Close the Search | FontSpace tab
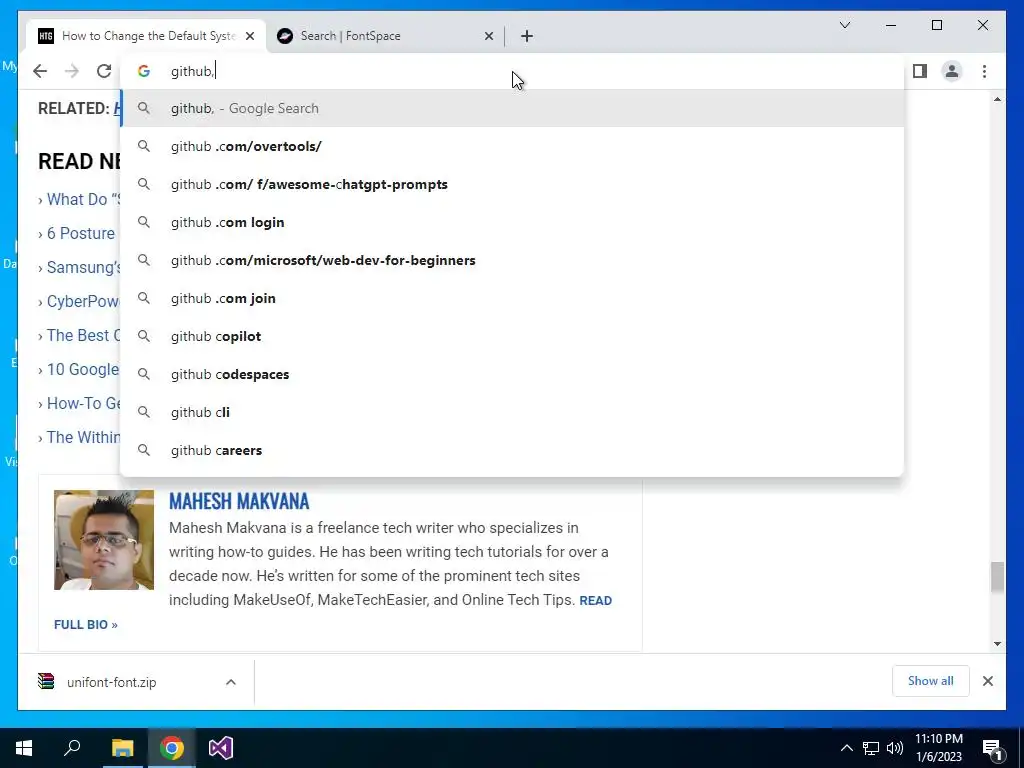Viewport: 1024px width, 768px height. pyautogui.click(x=488, y=36)
